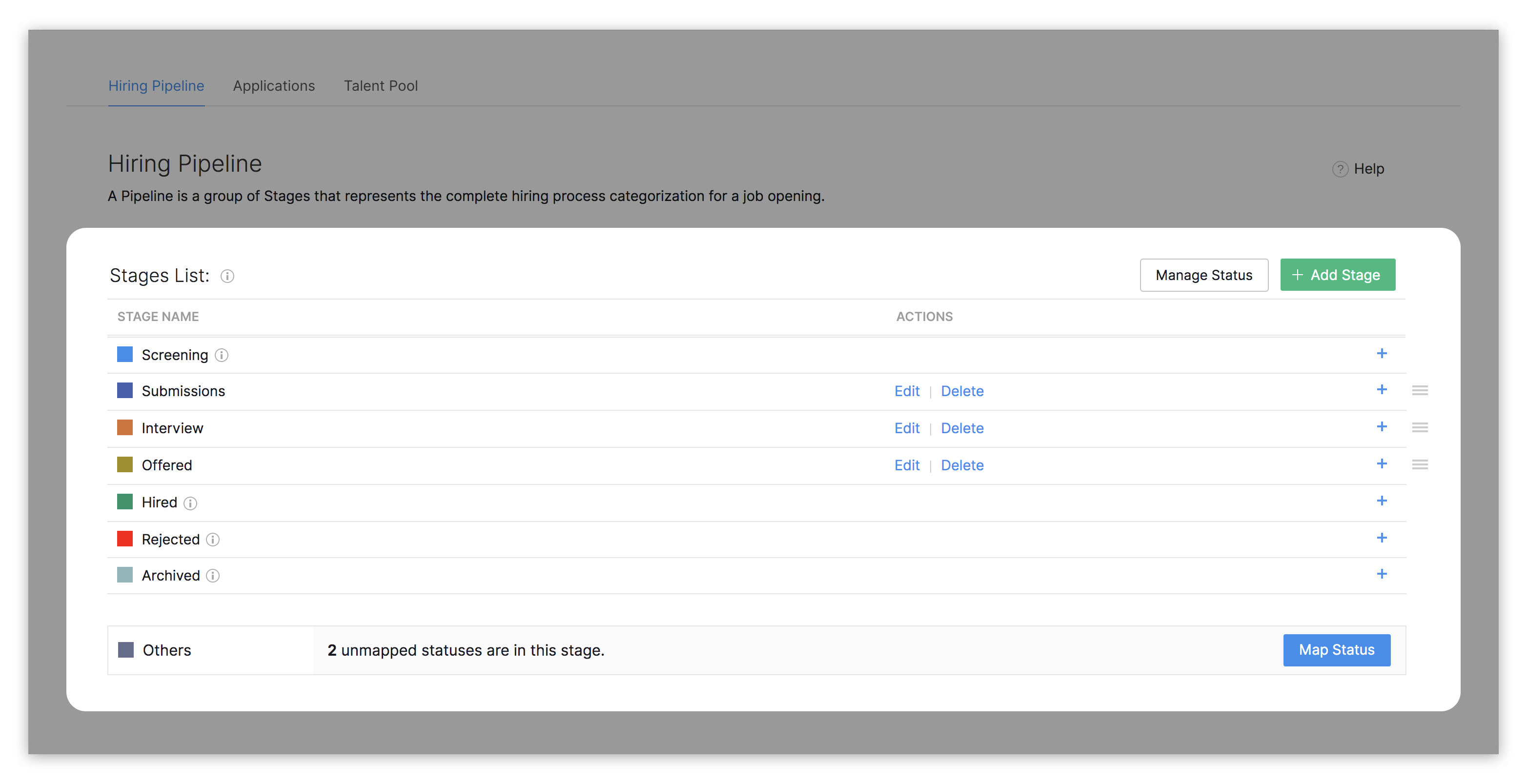Click the drag handle for Submissions row

coord(1420,390)
